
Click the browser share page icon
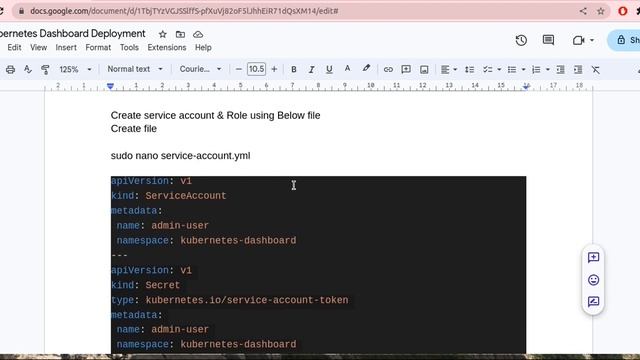[583, 11]
